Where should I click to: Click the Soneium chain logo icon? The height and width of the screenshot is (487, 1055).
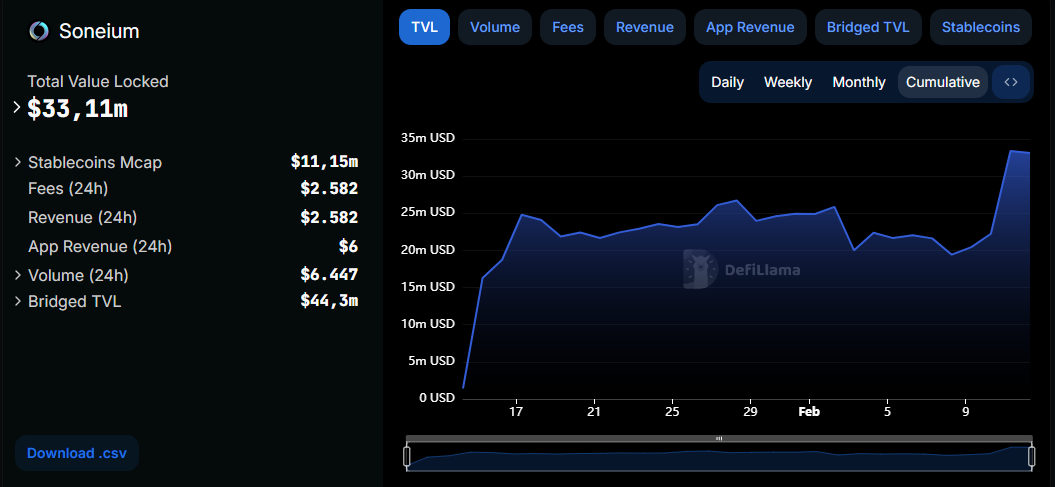38,30
